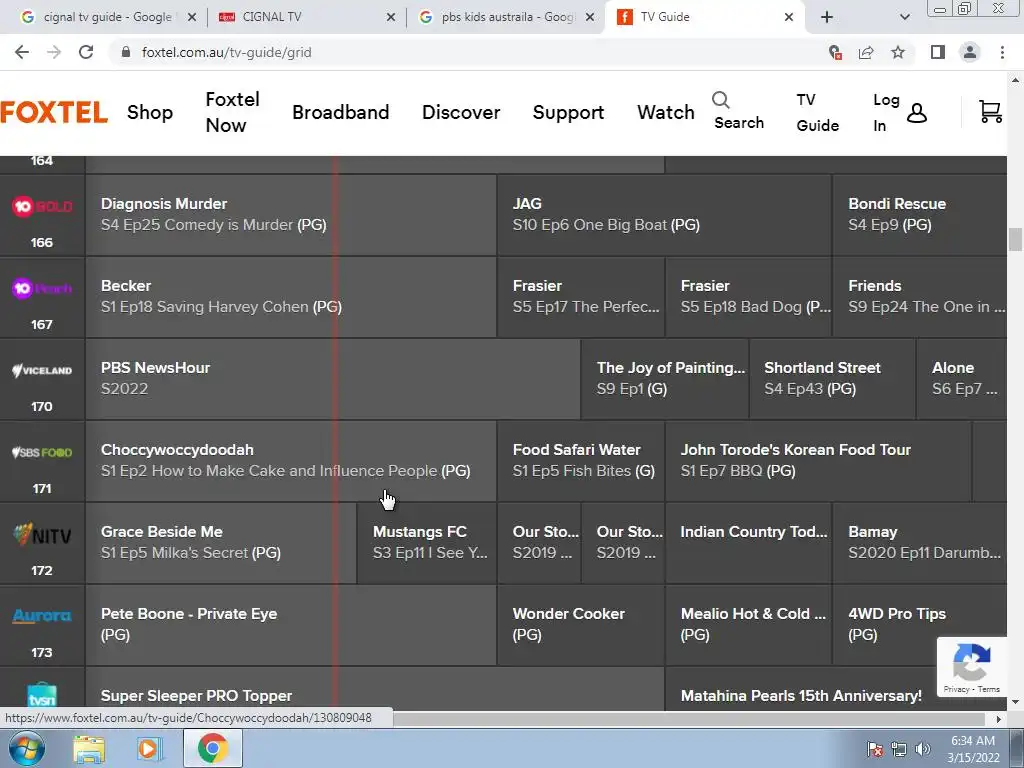Open the Discover menu

(461, 112)
